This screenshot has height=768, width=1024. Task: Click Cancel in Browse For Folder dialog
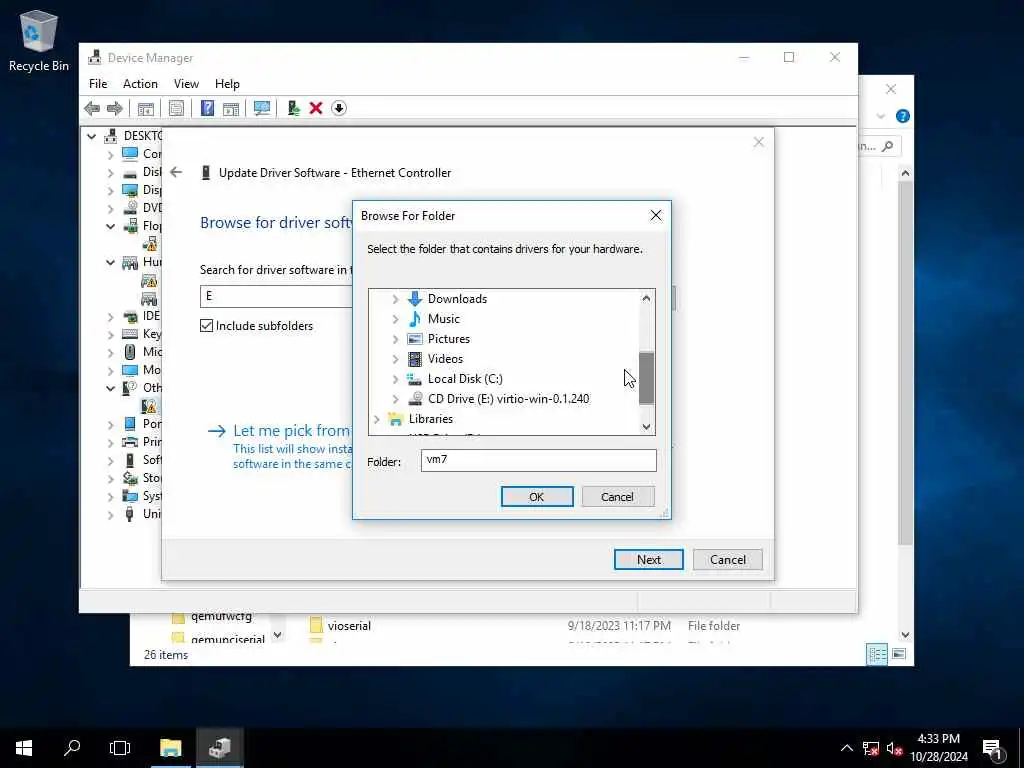coord(617,496)
